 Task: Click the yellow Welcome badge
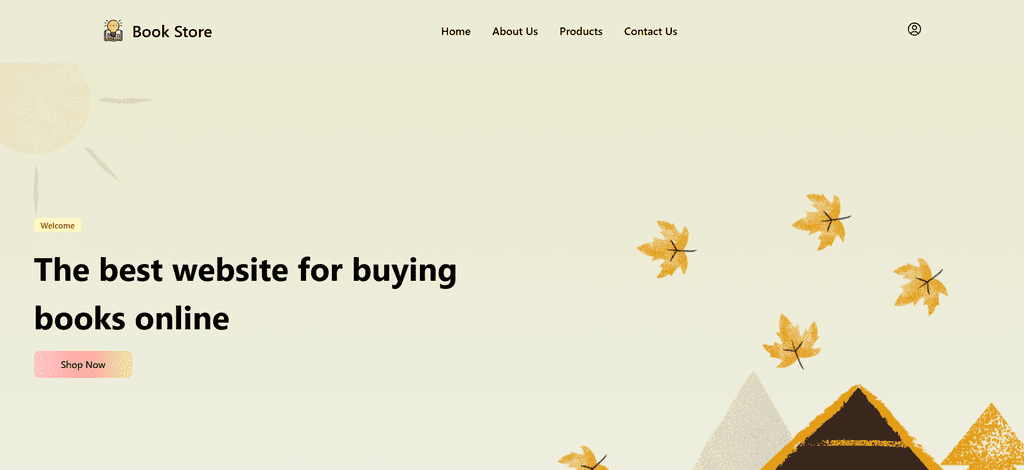[57, 225]
